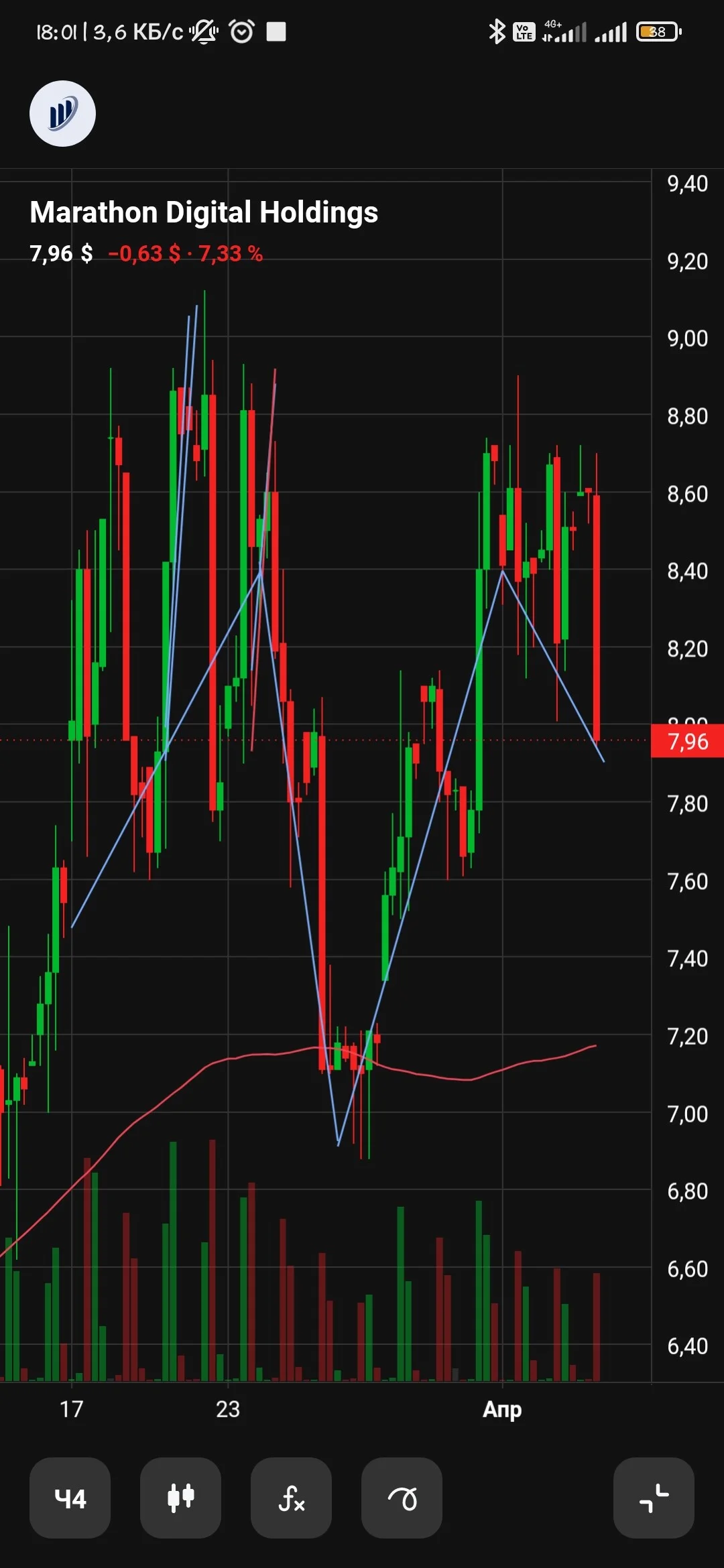Open the fx indicators menu
The image size is (724, 1568).
(291, 1498)
